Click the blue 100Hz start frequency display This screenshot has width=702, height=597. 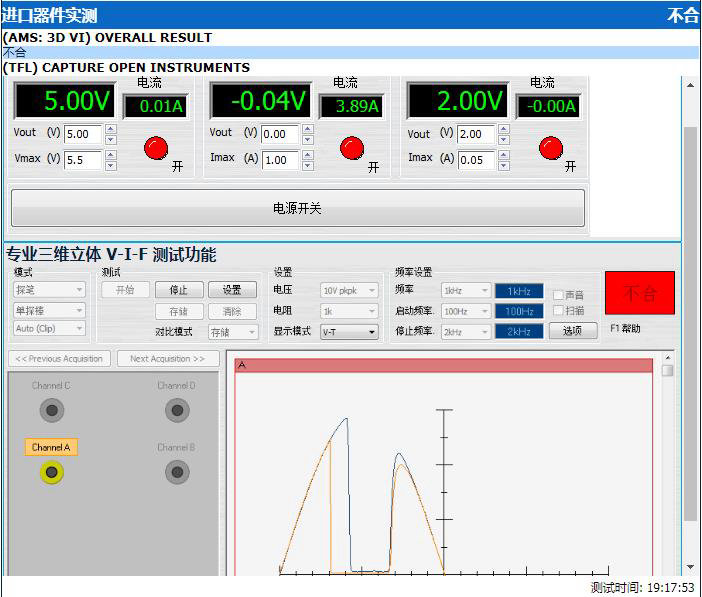pyautogui.click(x=519, y=311)
